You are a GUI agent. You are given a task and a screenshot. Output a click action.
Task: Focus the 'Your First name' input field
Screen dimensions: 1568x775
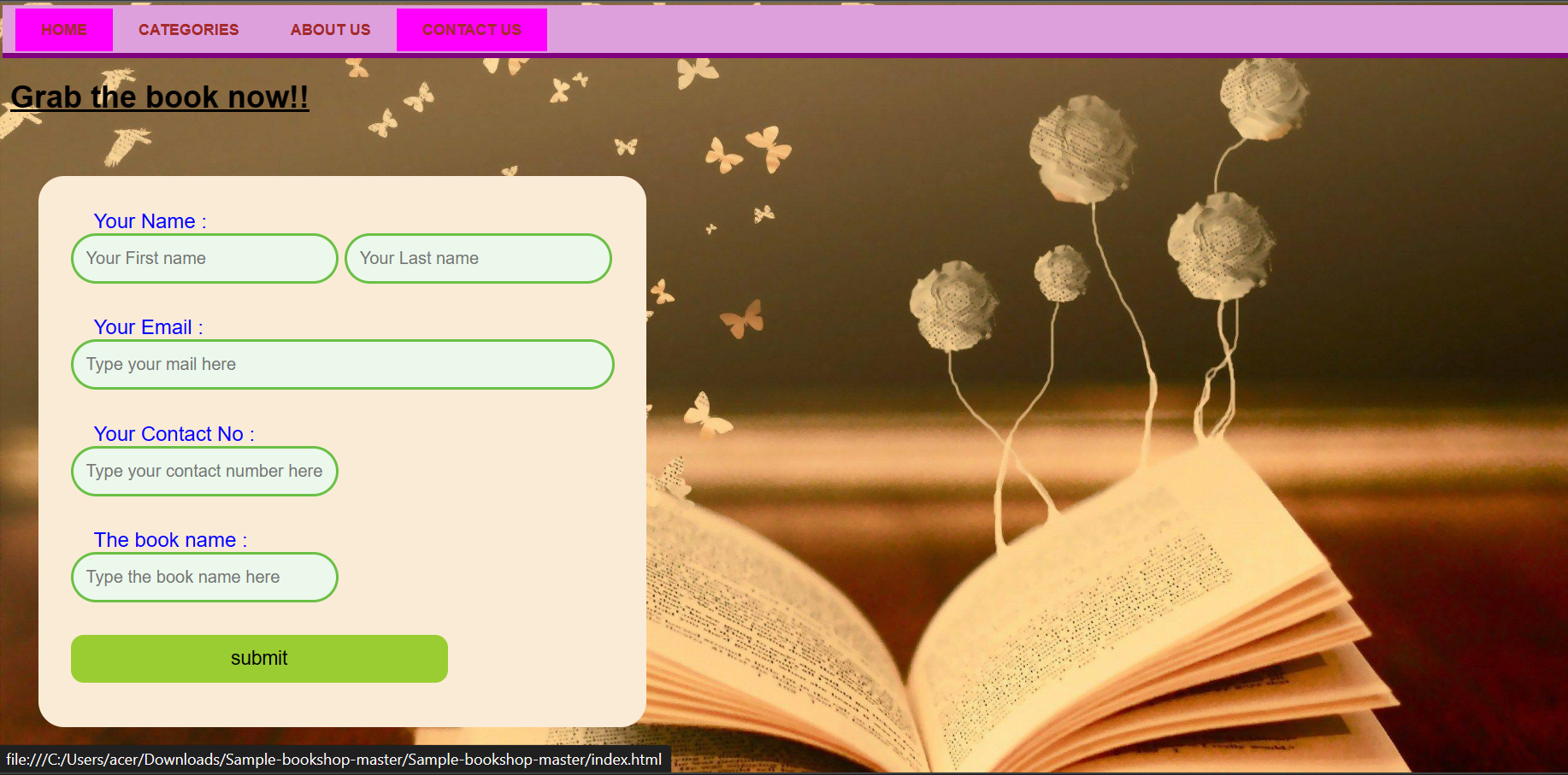(204, 258)
